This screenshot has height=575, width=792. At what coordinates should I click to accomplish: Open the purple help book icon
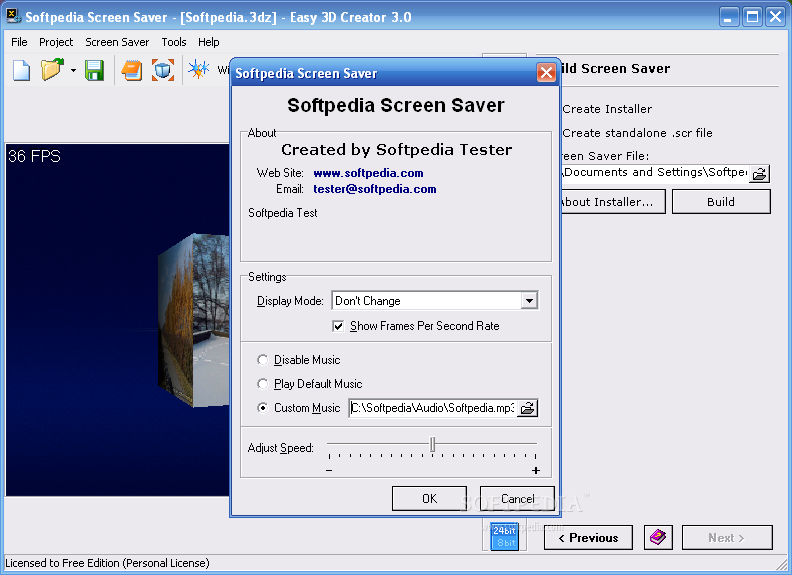658,538
